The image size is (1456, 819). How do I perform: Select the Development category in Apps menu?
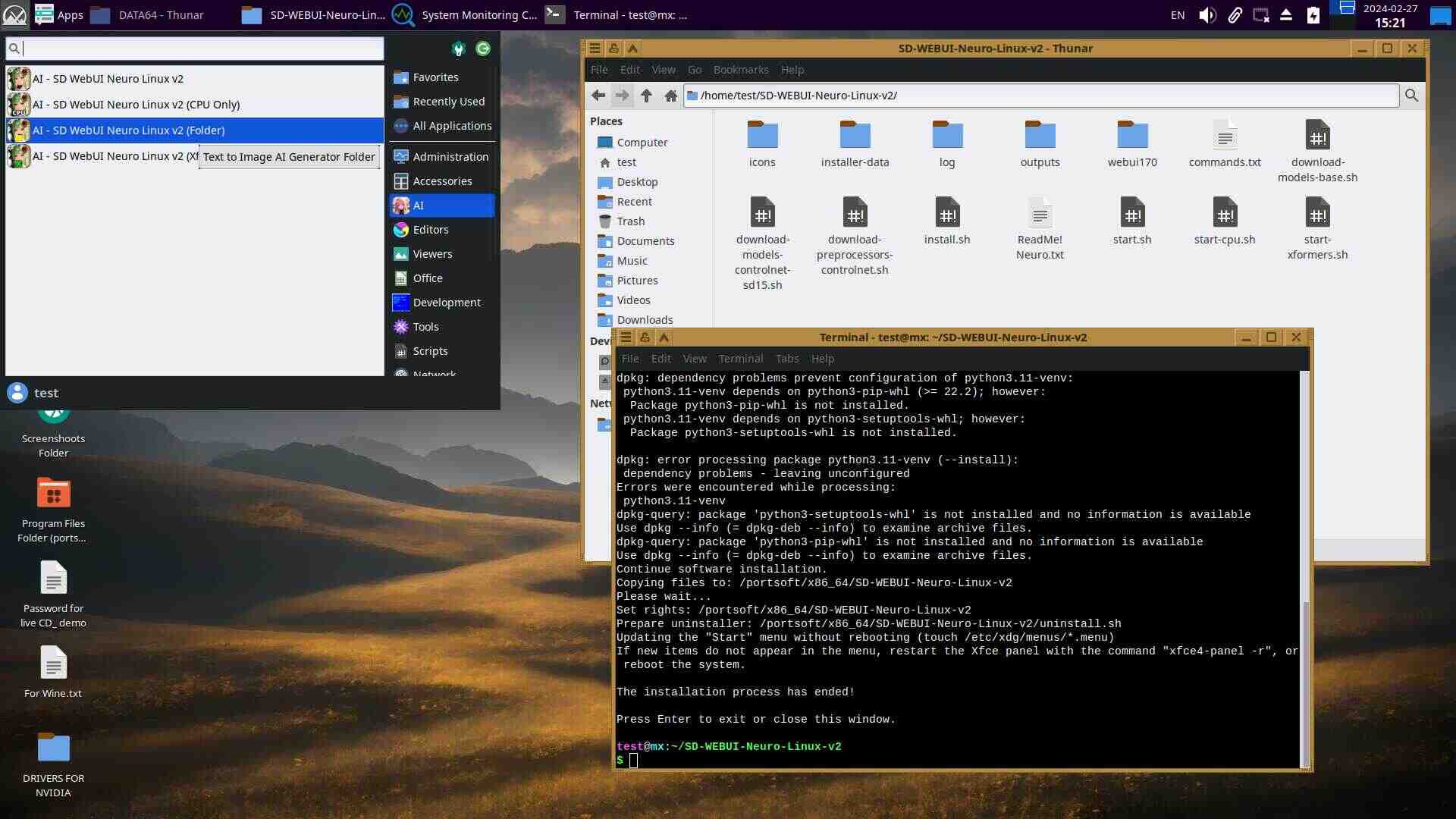click(x=446, y=303)
